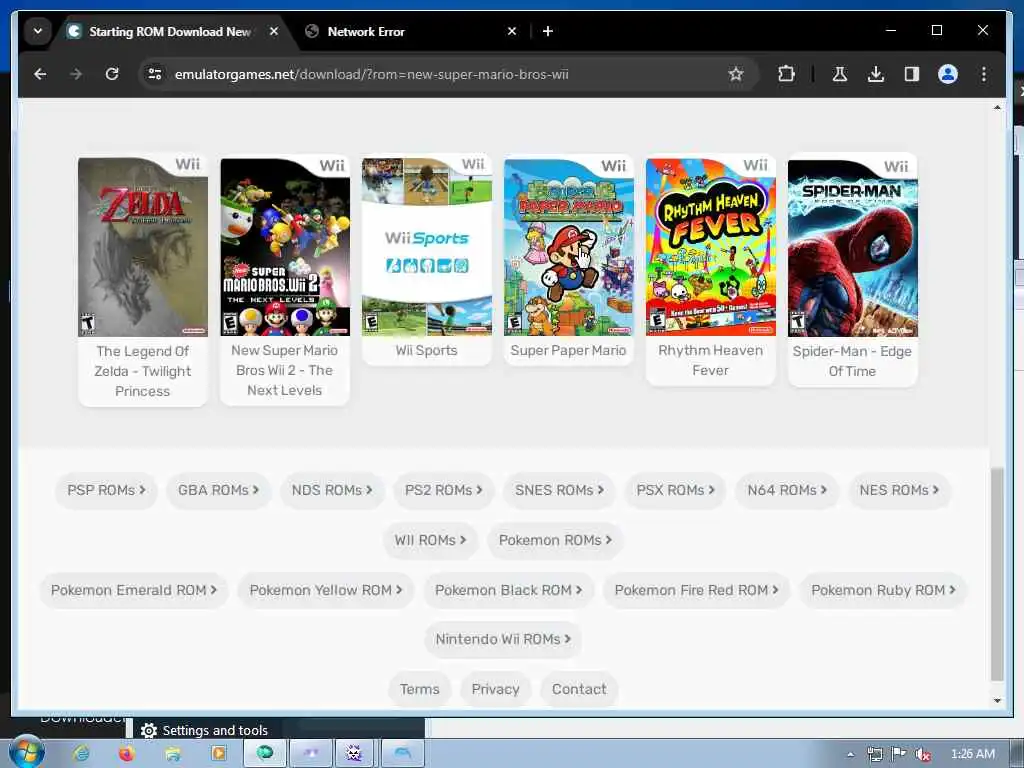The image size is (1024, 768).
Task: Open Rhythm Heaven Fever cover art
Action: (711, 247)
